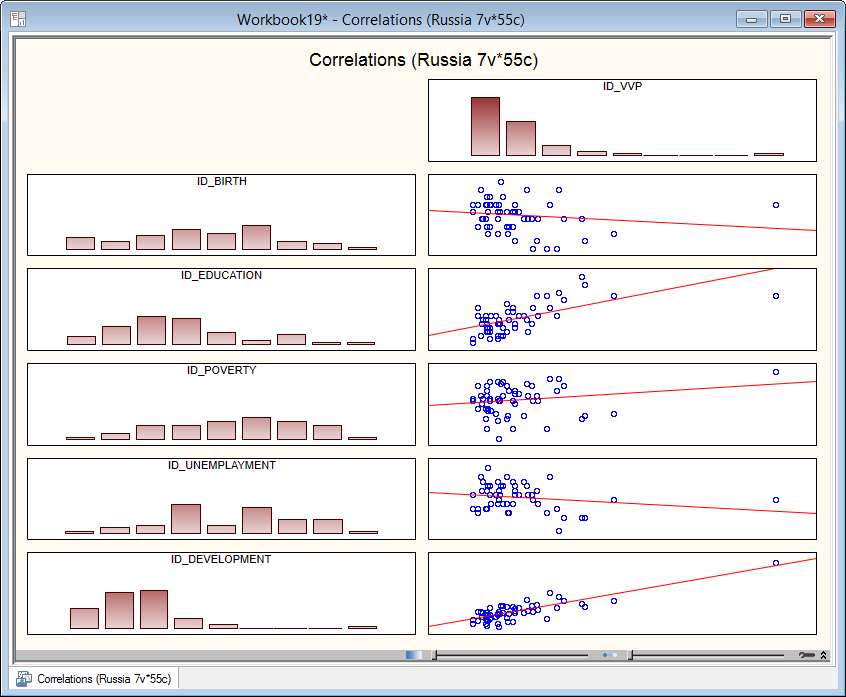846x697 pixels.
Task: Minimize the Workbook19 window
Action: click(752, 19)
